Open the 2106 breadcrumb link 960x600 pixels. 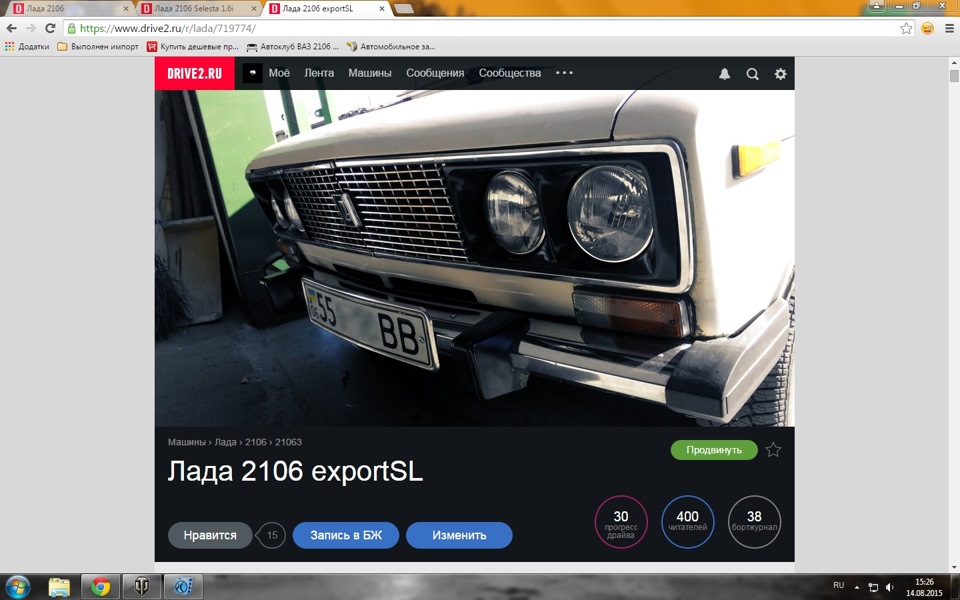pos(256,442)
